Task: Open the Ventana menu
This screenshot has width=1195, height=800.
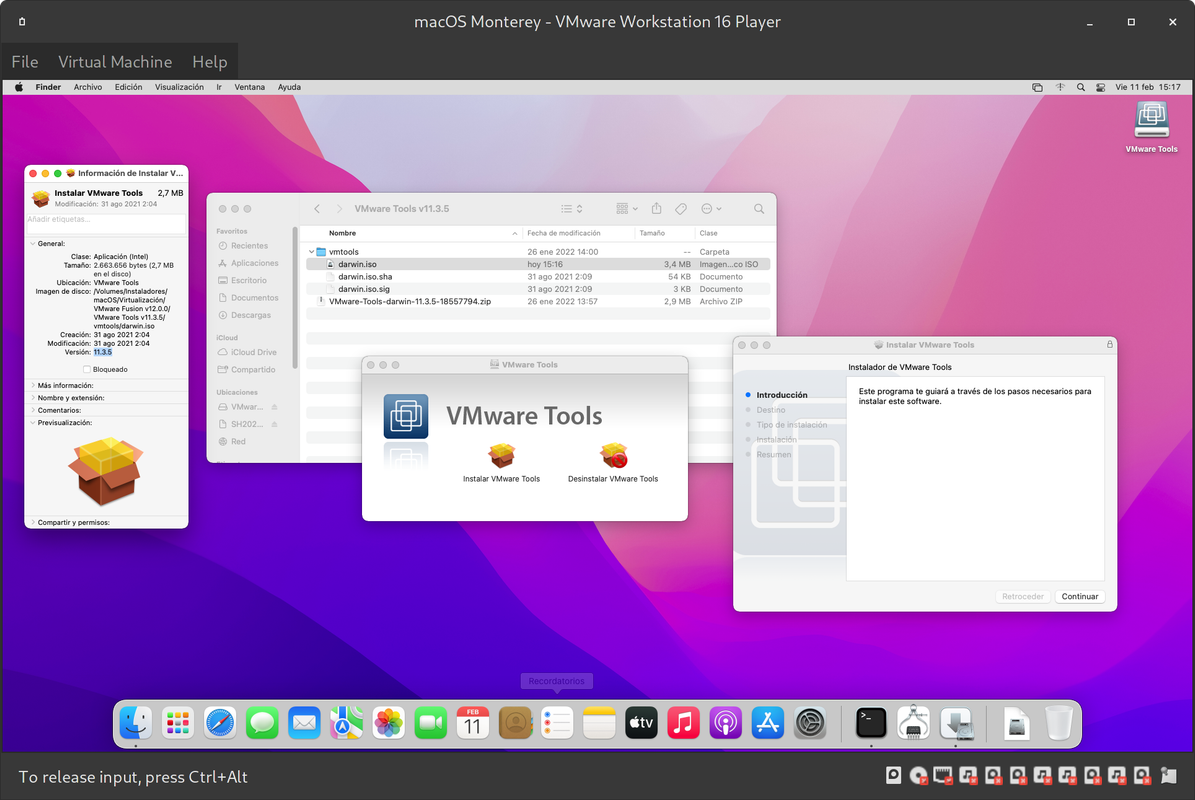Action: coord(249,87)
